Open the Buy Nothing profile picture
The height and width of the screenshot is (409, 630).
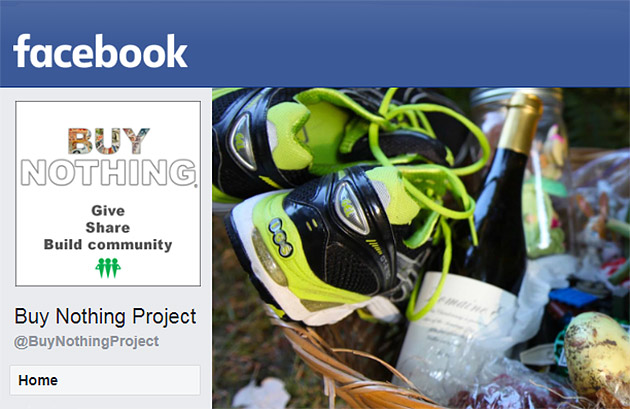click(108, 193)
